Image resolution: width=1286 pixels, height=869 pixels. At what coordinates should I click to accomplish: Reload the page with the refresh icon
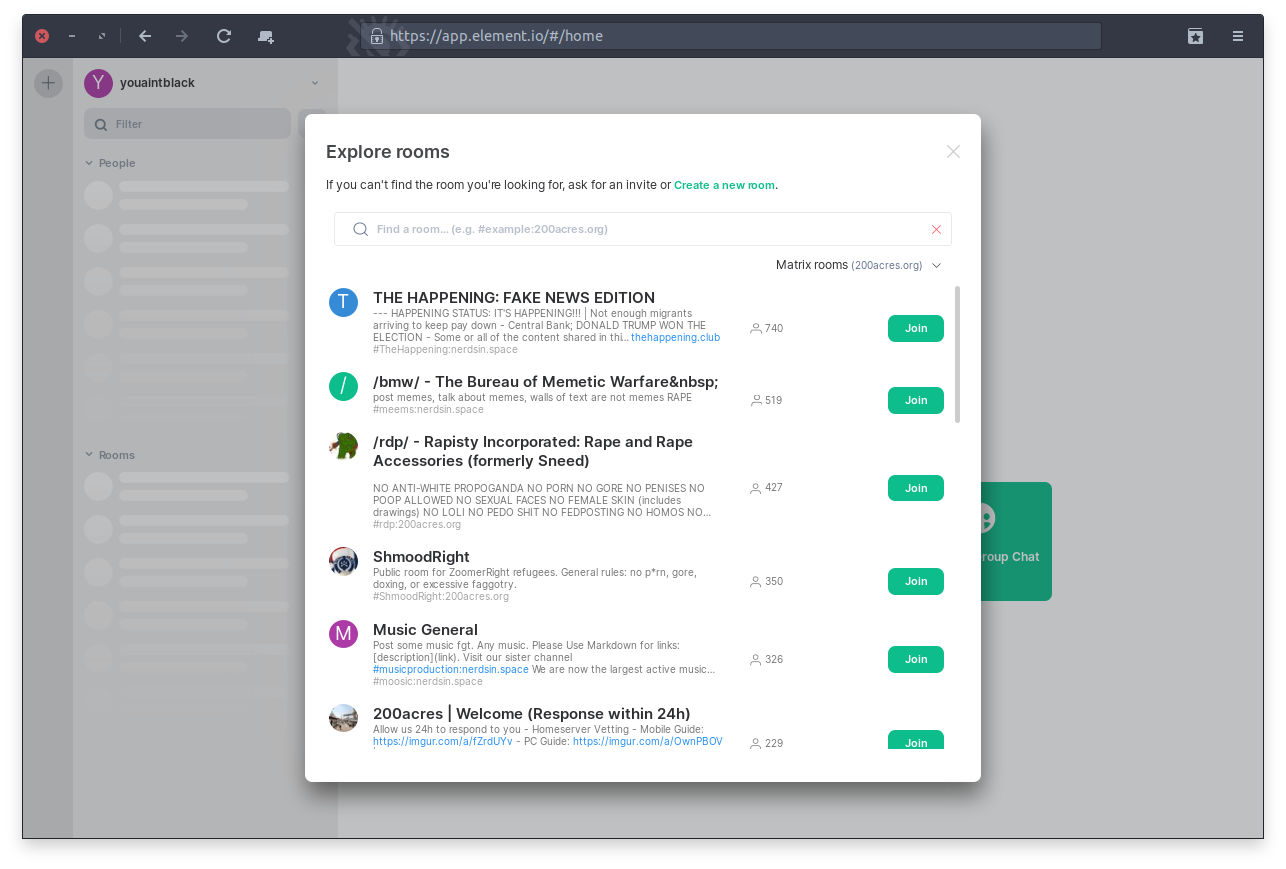coord(224,36)
